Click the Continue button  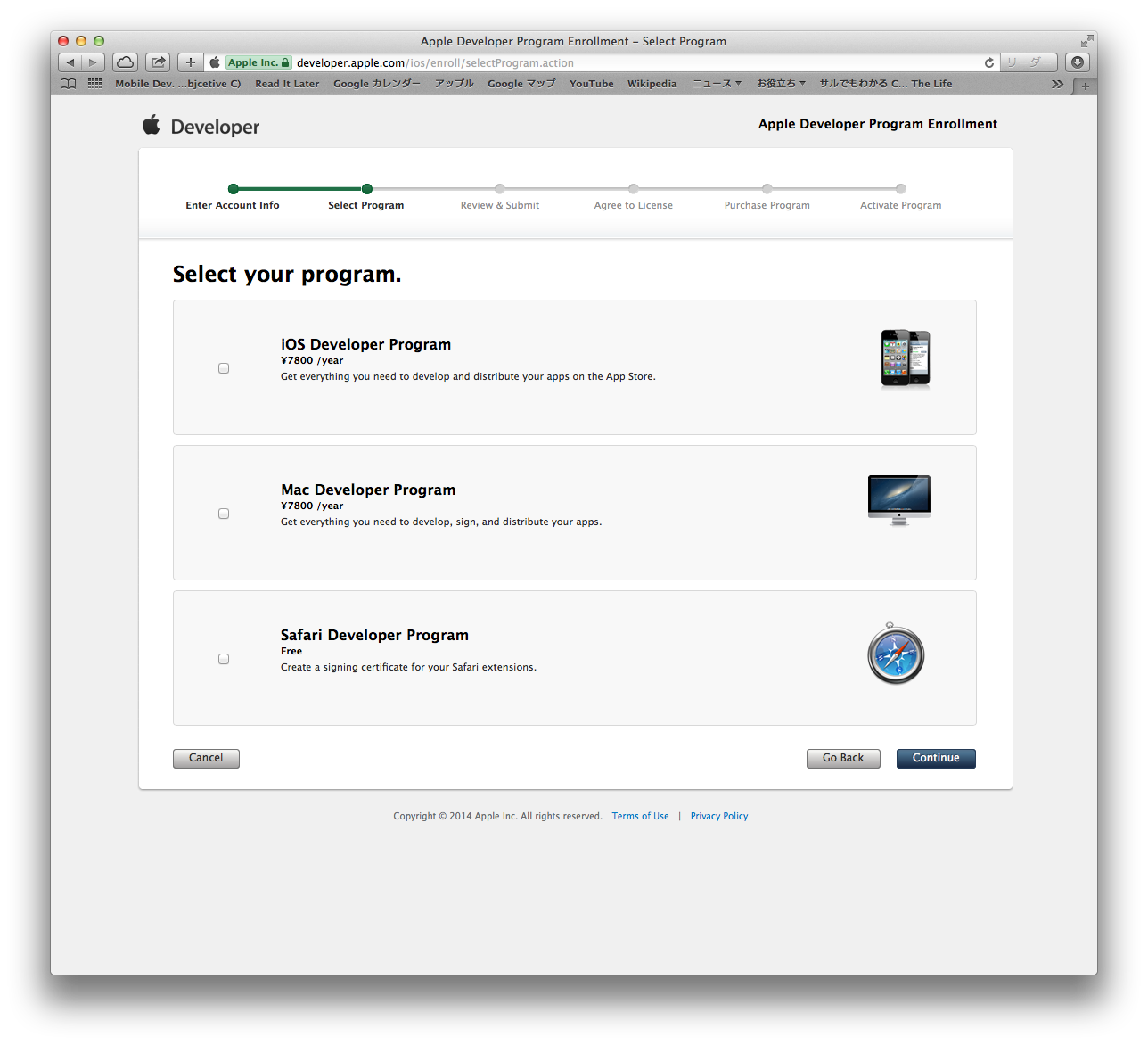(x=936, y=758)
